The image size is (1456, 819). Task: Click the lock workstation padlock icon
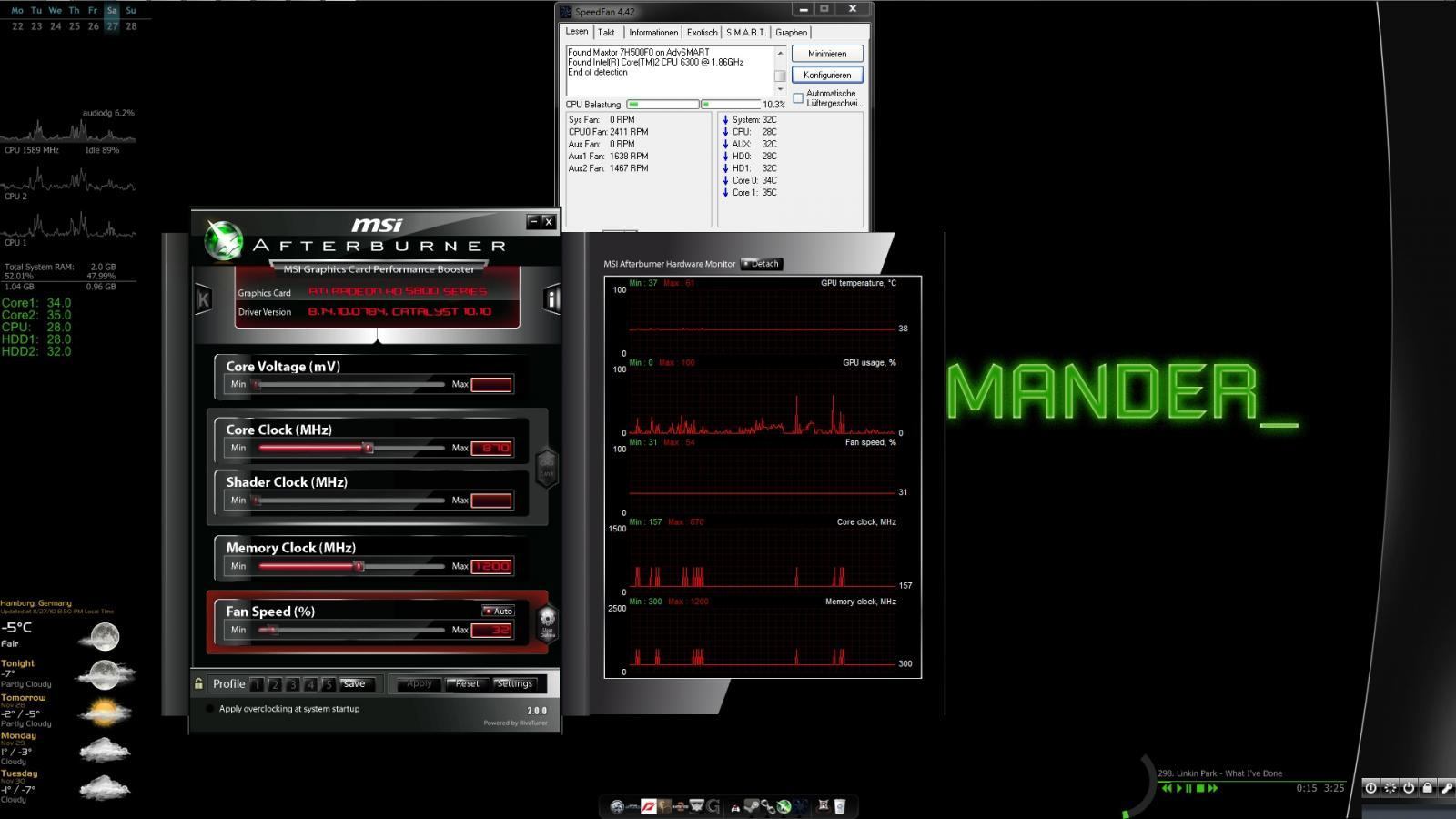pyautogui.click(x=1428, y=788)
